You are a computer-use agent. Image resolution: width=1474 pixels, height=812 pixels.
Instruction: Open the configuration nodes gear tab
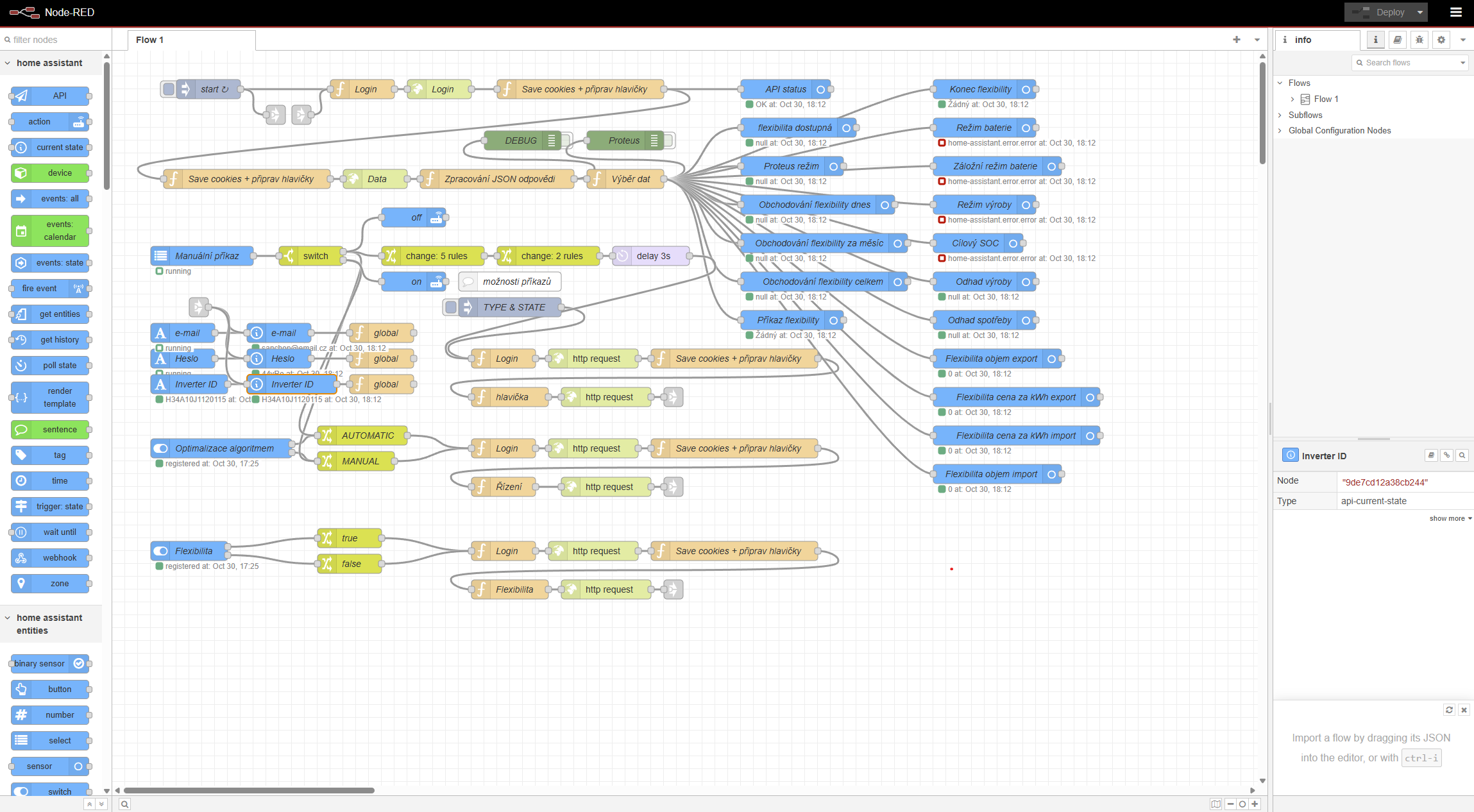(1441, 40)
